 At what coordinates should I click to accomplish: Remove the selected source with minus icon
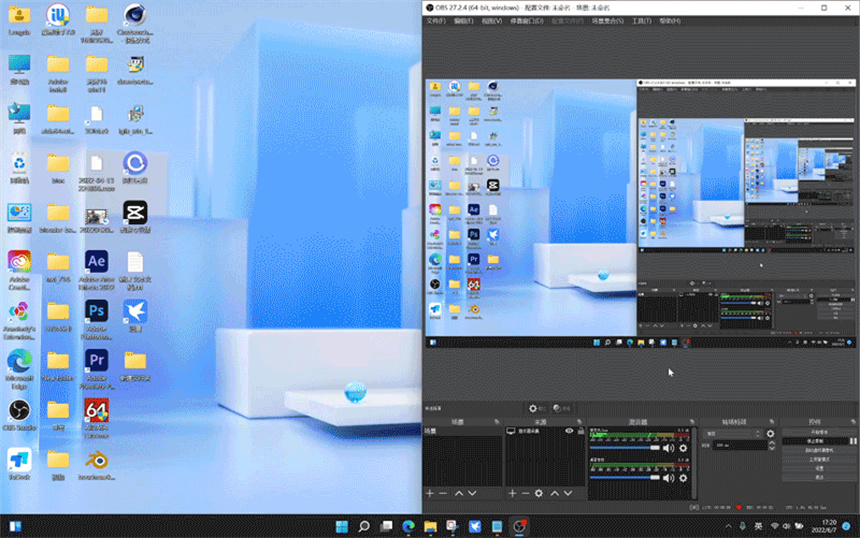click(526, 493)
